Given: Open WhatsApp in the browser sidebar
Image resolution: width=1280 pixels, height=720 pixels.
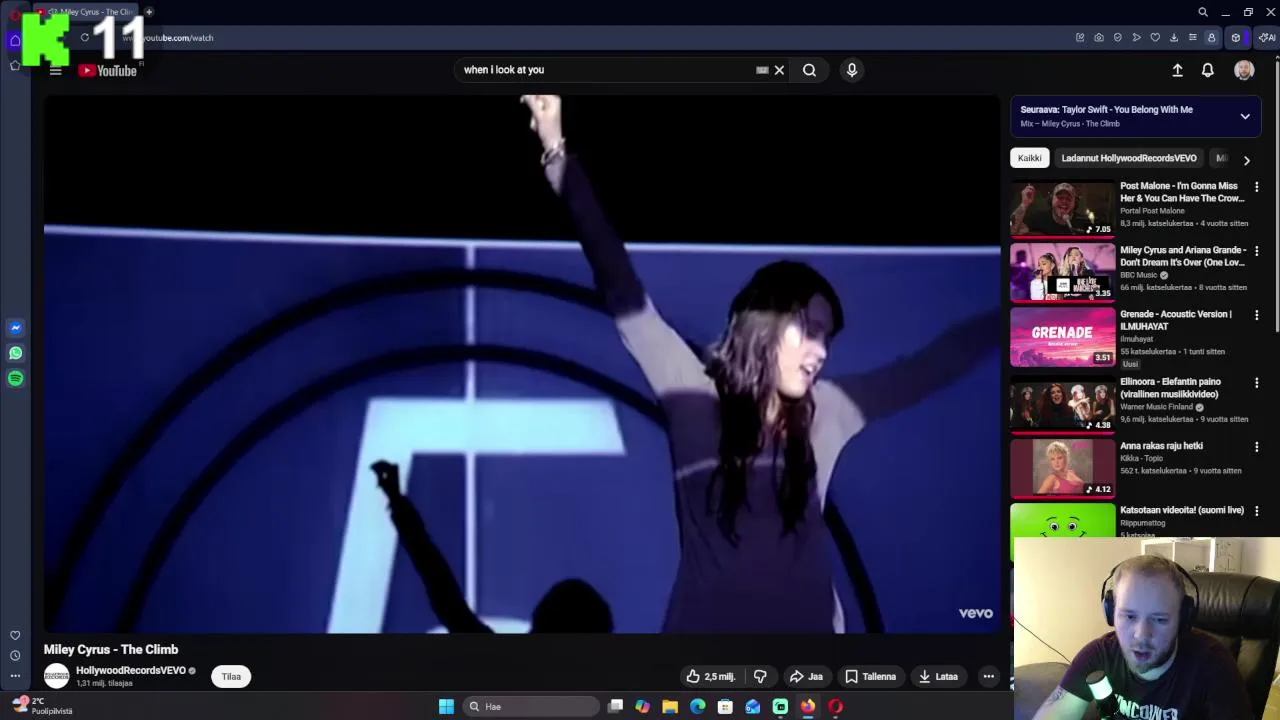Looking at the screenshot, I should (x=15, y=353).
